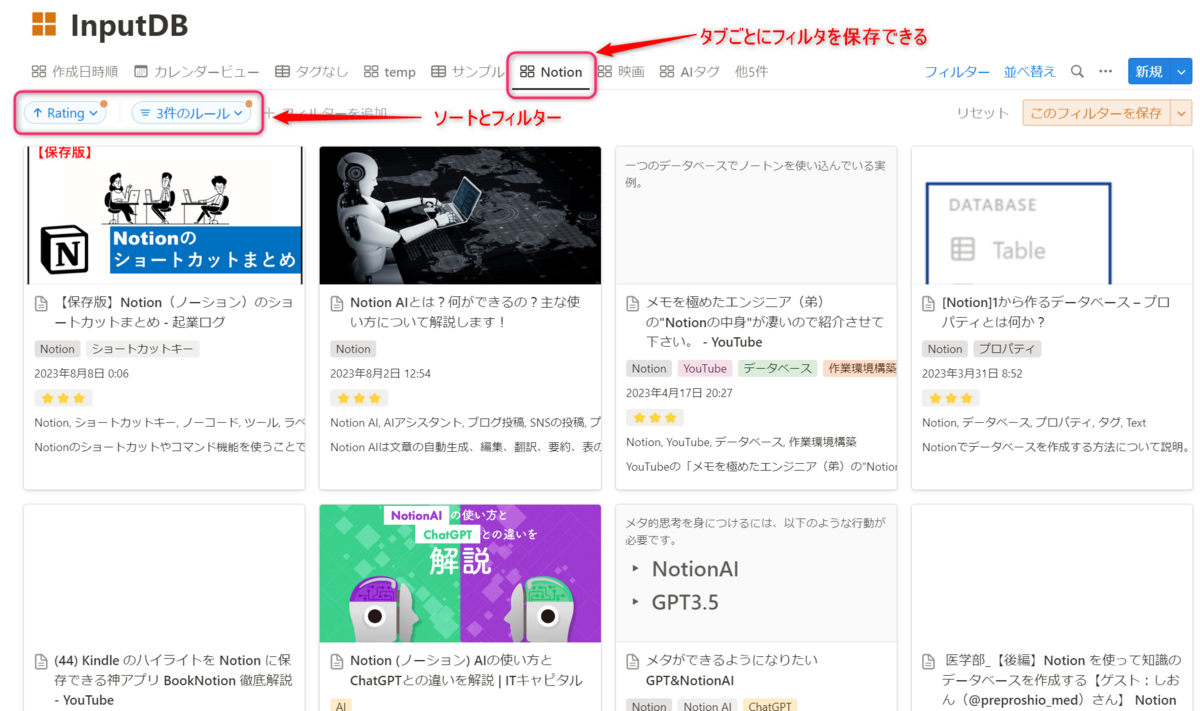Click page icon of (44) Kindle card
Image resolution: width=1200 pixels, height=711 pixels.
coord(41,662)
